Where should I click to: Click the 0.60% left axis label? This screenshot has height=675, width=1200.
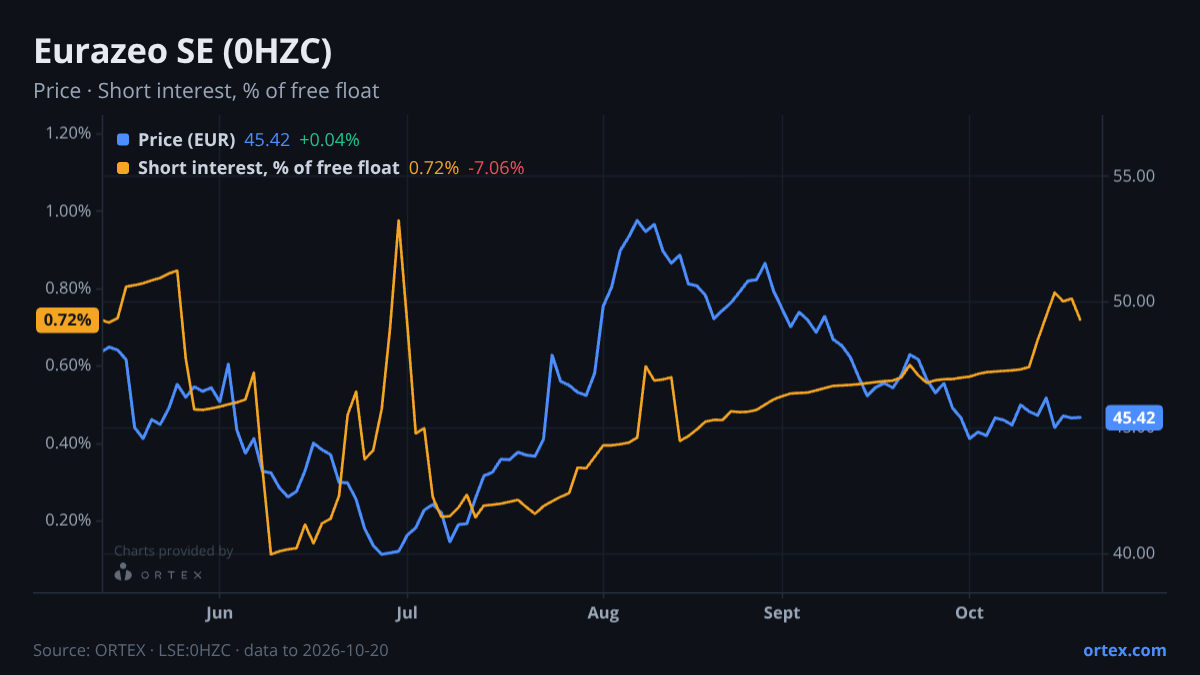point(68,366)
